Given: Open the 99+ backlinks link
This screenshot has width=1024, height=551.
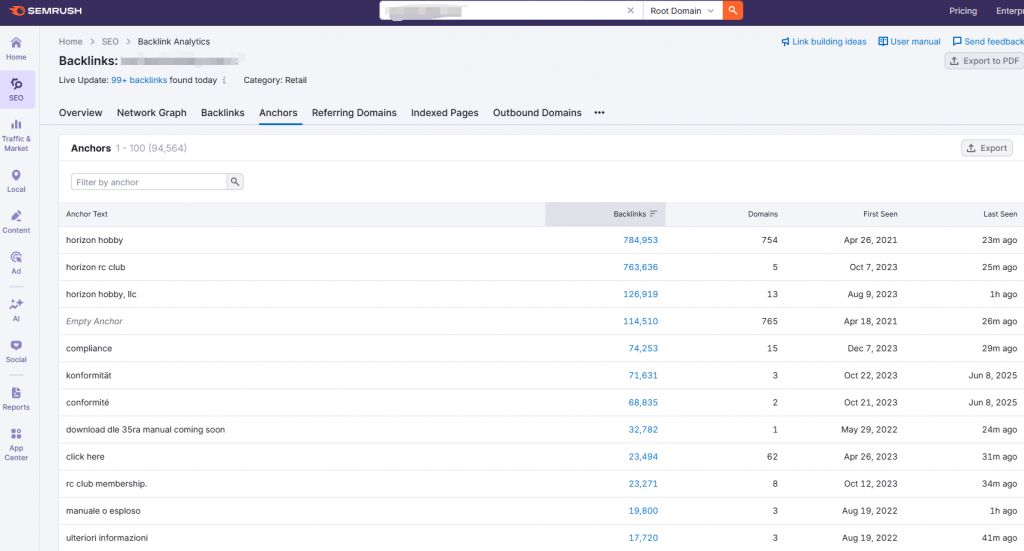Looking at the screenshot, I should pos(139,80).
